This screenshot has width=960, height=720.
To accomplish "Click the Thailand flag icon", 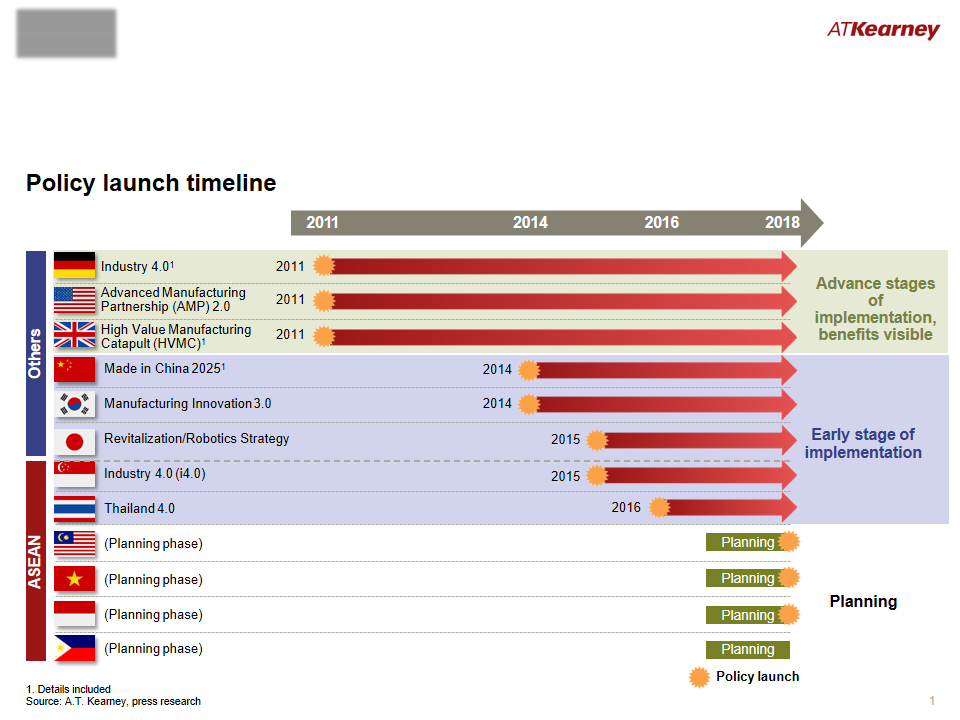I will point(74,509).
